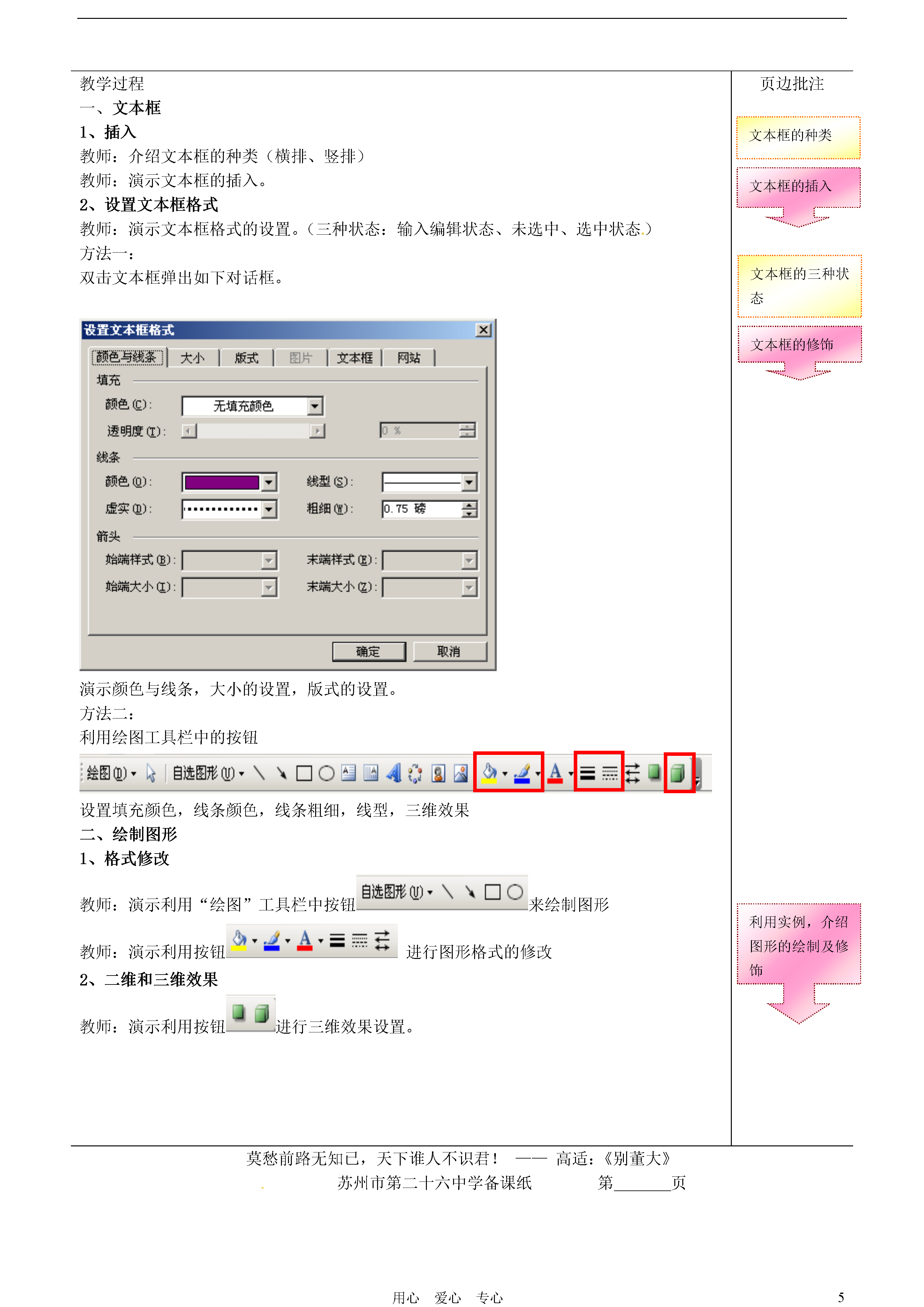
Task: Click the Line icon beside 来绘制图形
Action: pos(448,892)
